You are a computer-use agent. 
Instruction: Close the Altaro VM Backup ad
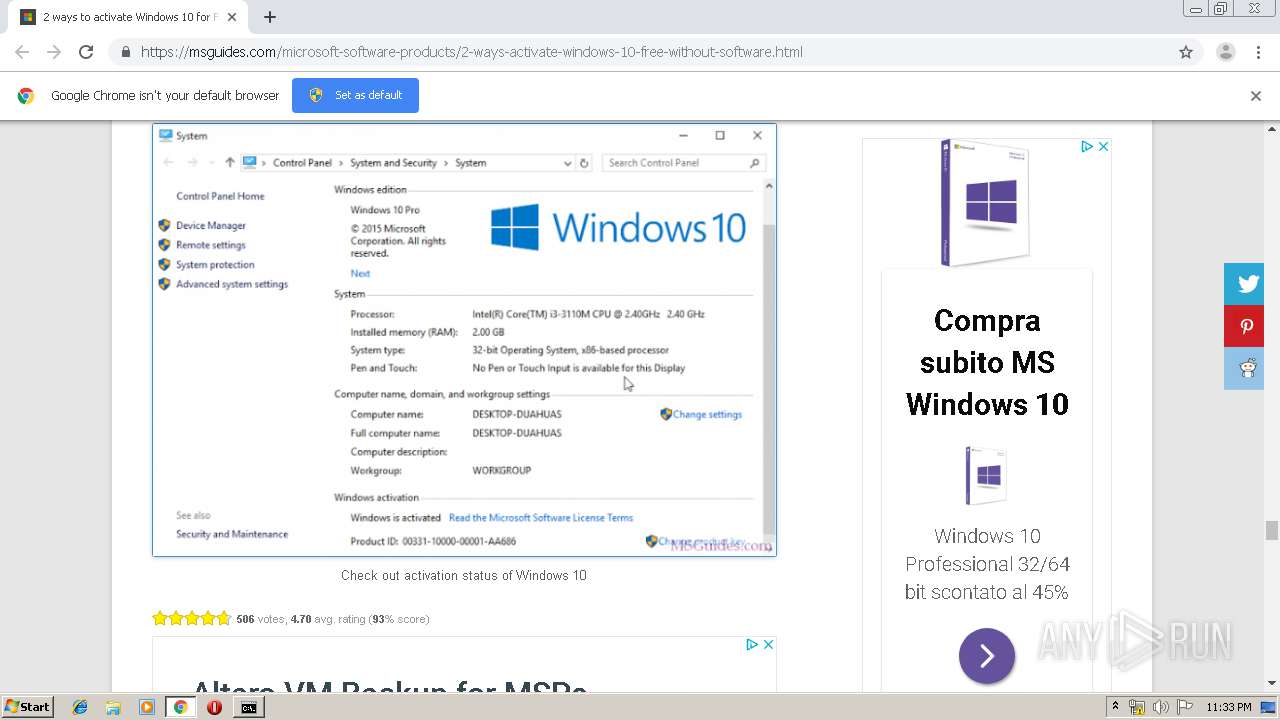click(x=768, y=644)
